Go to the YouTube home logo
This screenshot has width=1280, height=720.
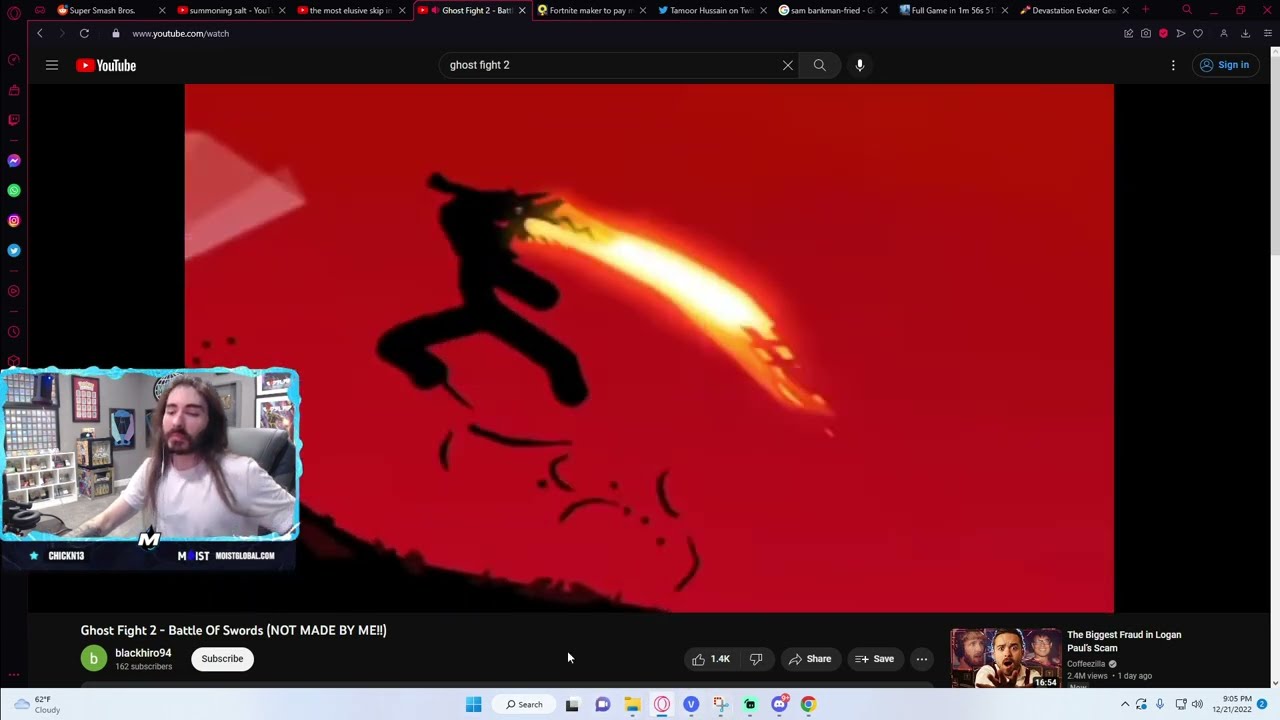click(106, 65)
